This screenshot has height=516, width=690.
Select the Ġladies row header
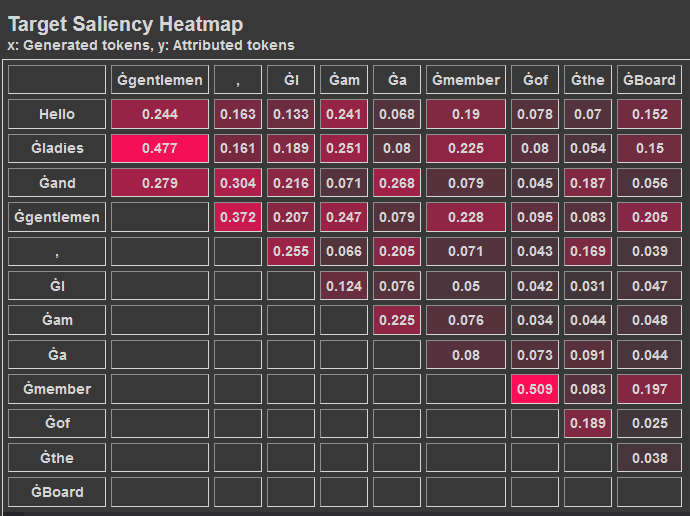57,149
